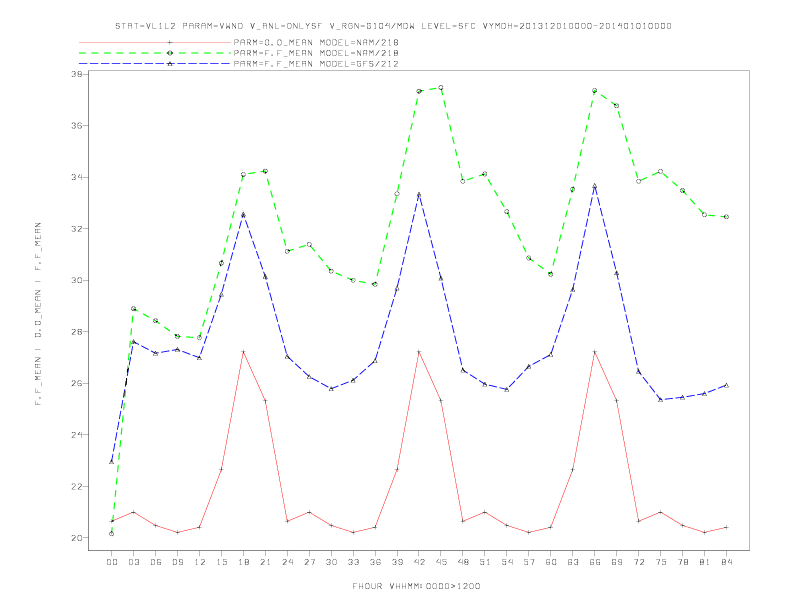The height and width of the screenshot is (612, 792).
Task: Click the plus marker in red legend line sample
Action: click(170, 42)
